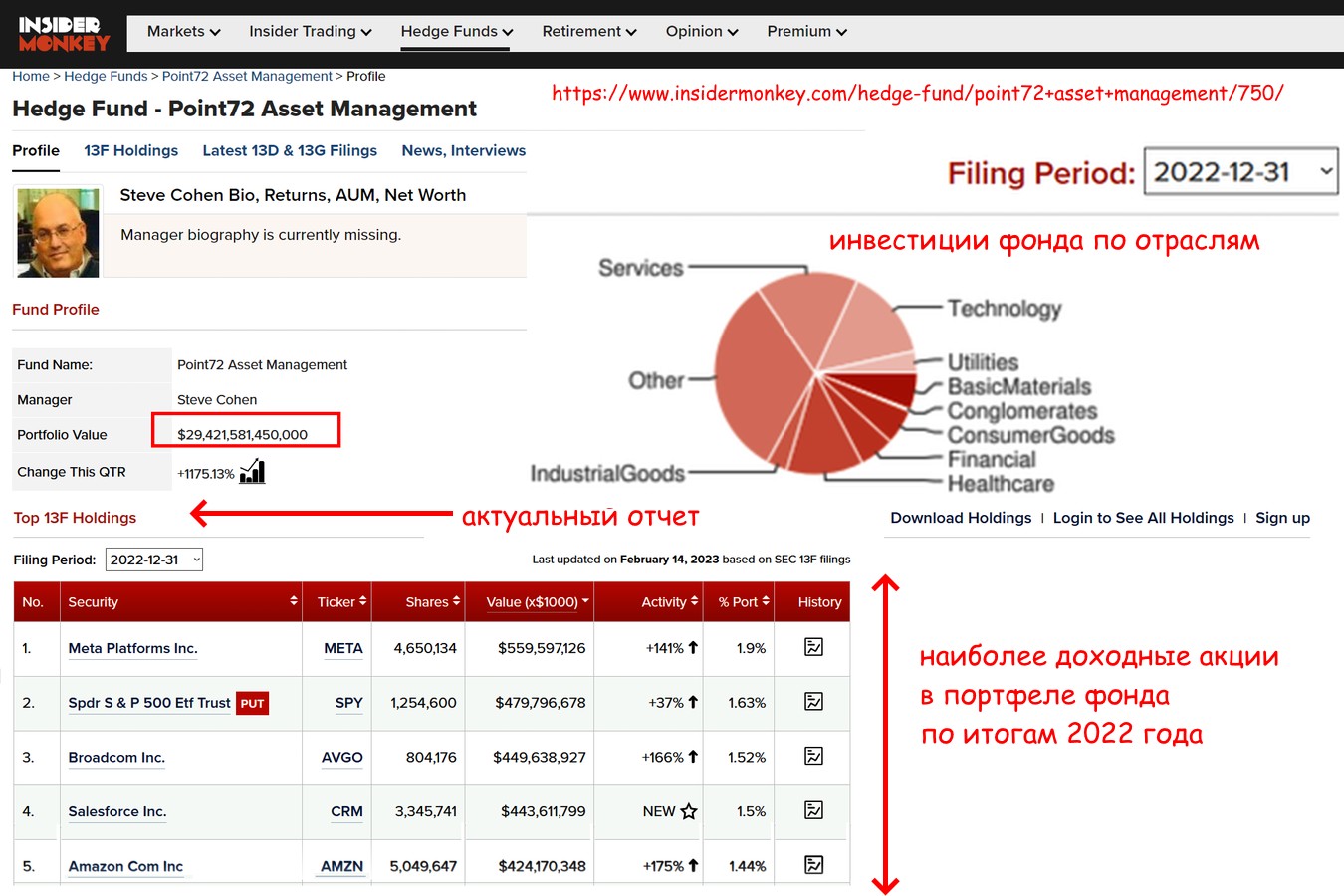Open Salesforce Inc. security link

coord(117,812)
